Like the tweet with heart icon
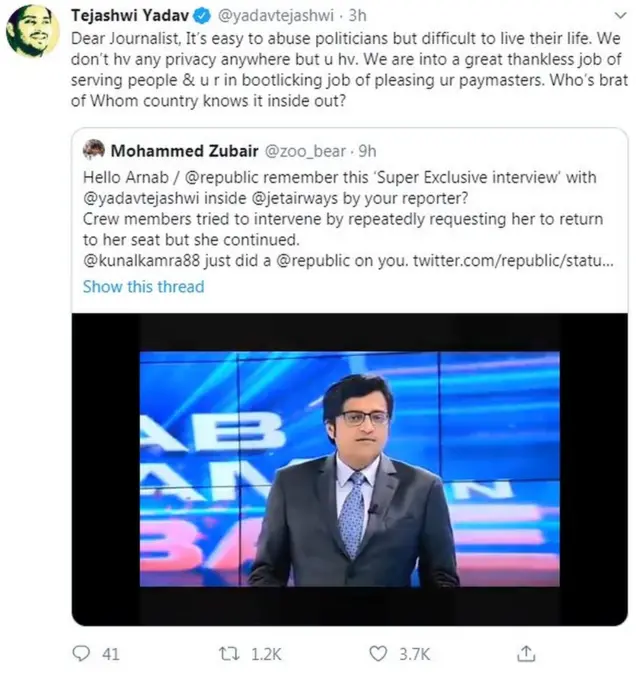Screen dimensions: 640x674 (378, 654)
